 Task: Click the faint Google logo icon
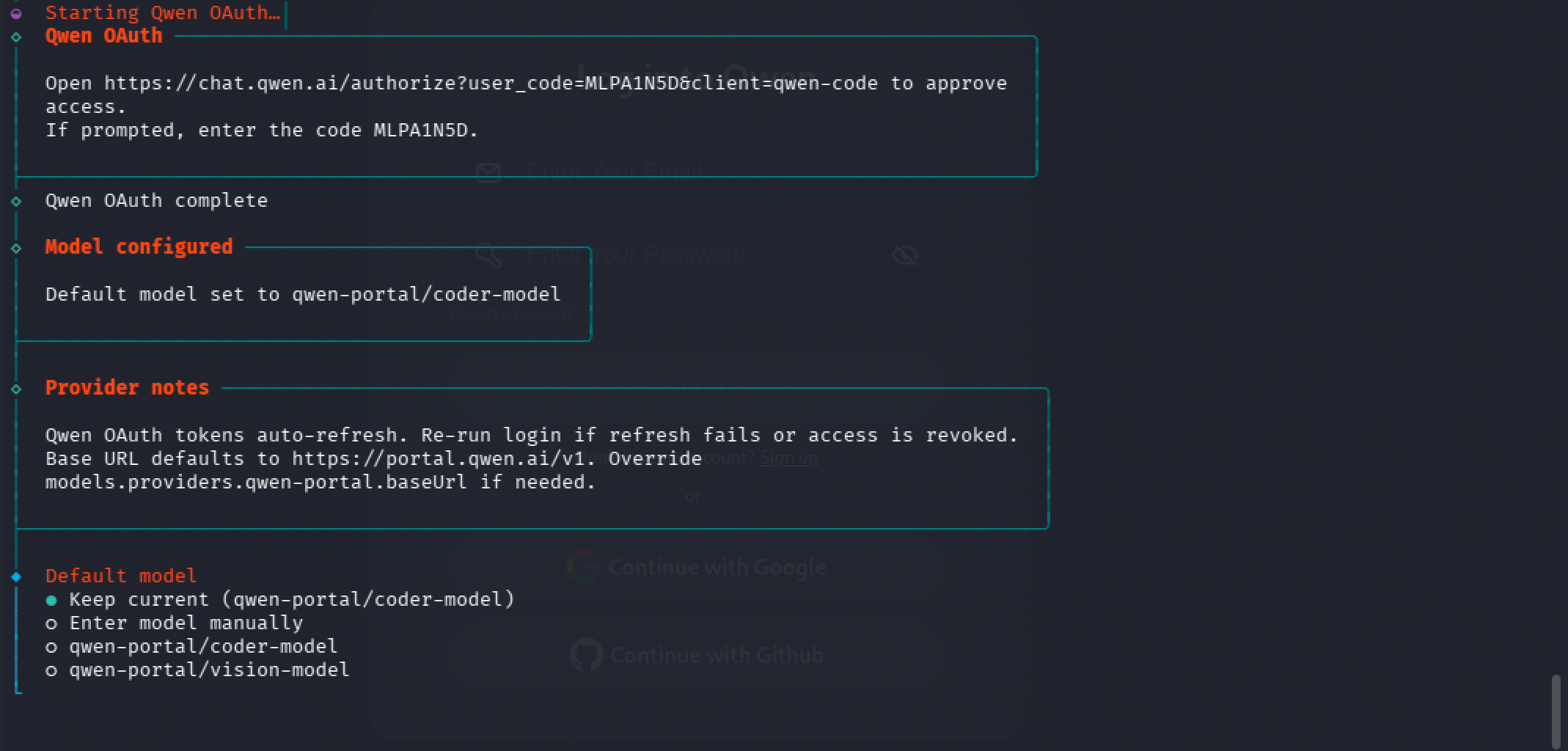(582, 567)
